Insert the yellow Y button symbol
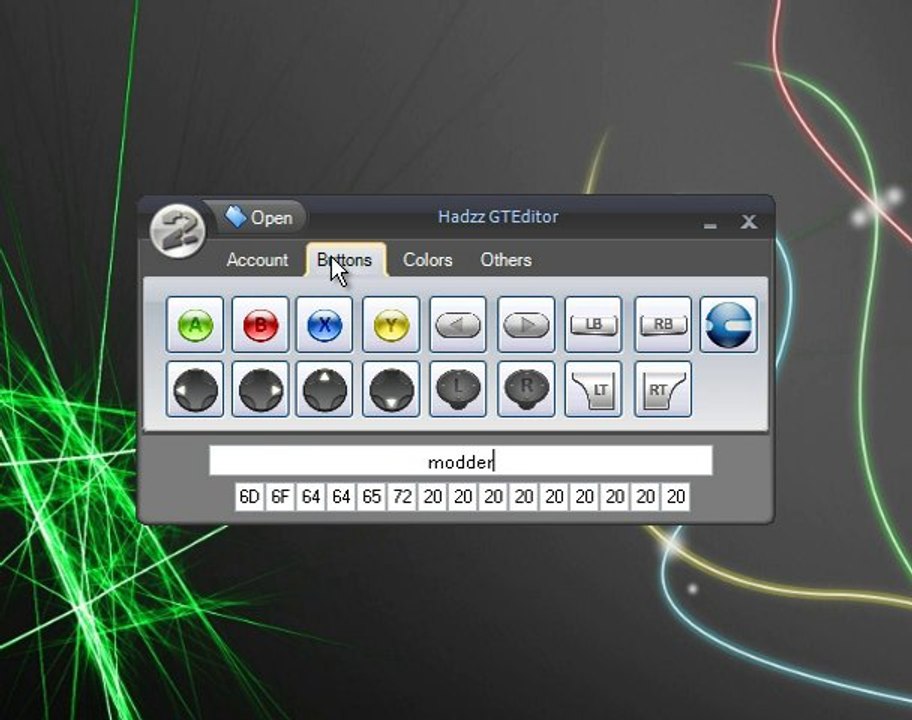Viewport: 912px width, 720px height. [391, 325]
